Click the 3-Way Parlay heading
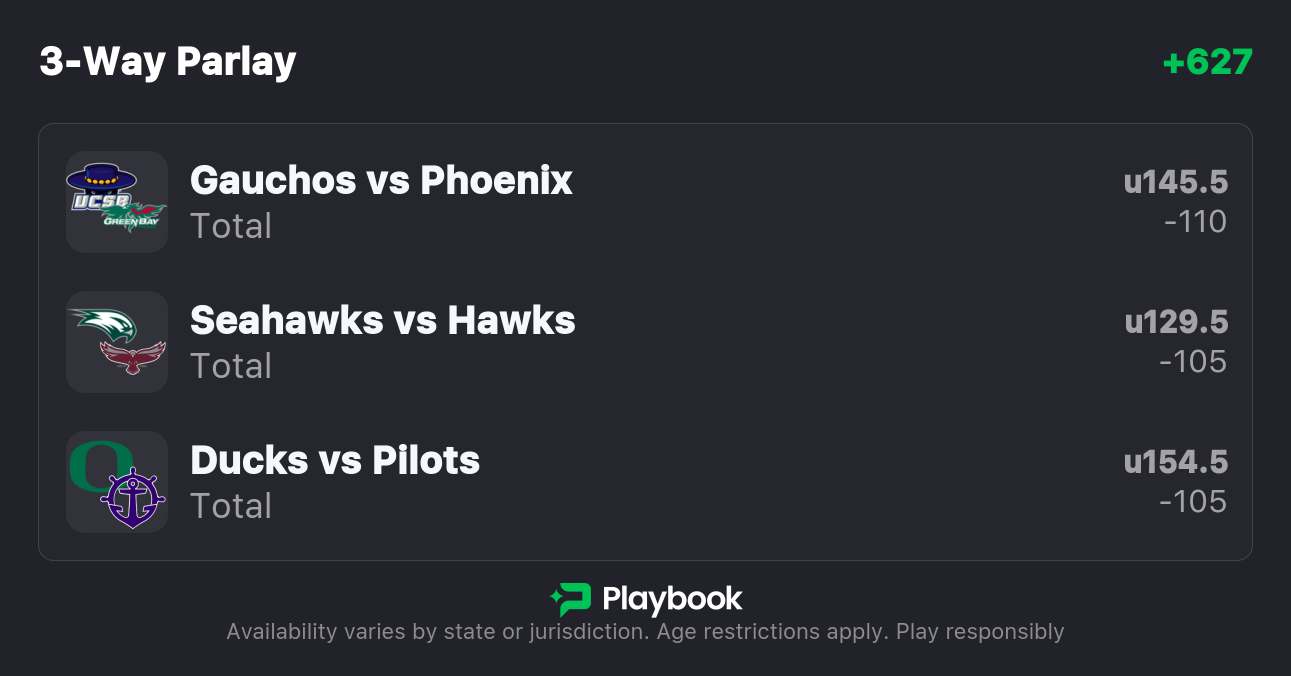1291x676 pixels. click(168, 62)
